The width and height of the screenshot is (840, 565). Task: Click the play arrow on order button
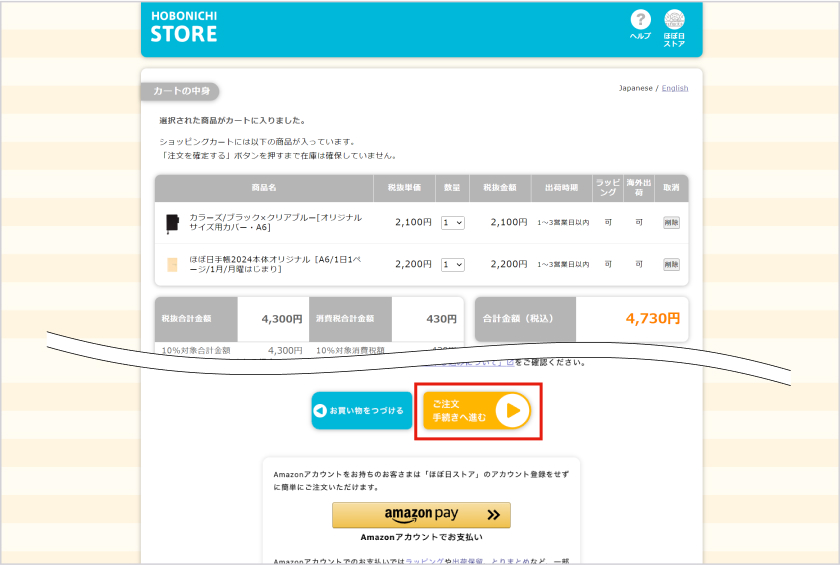pos(512,410)
